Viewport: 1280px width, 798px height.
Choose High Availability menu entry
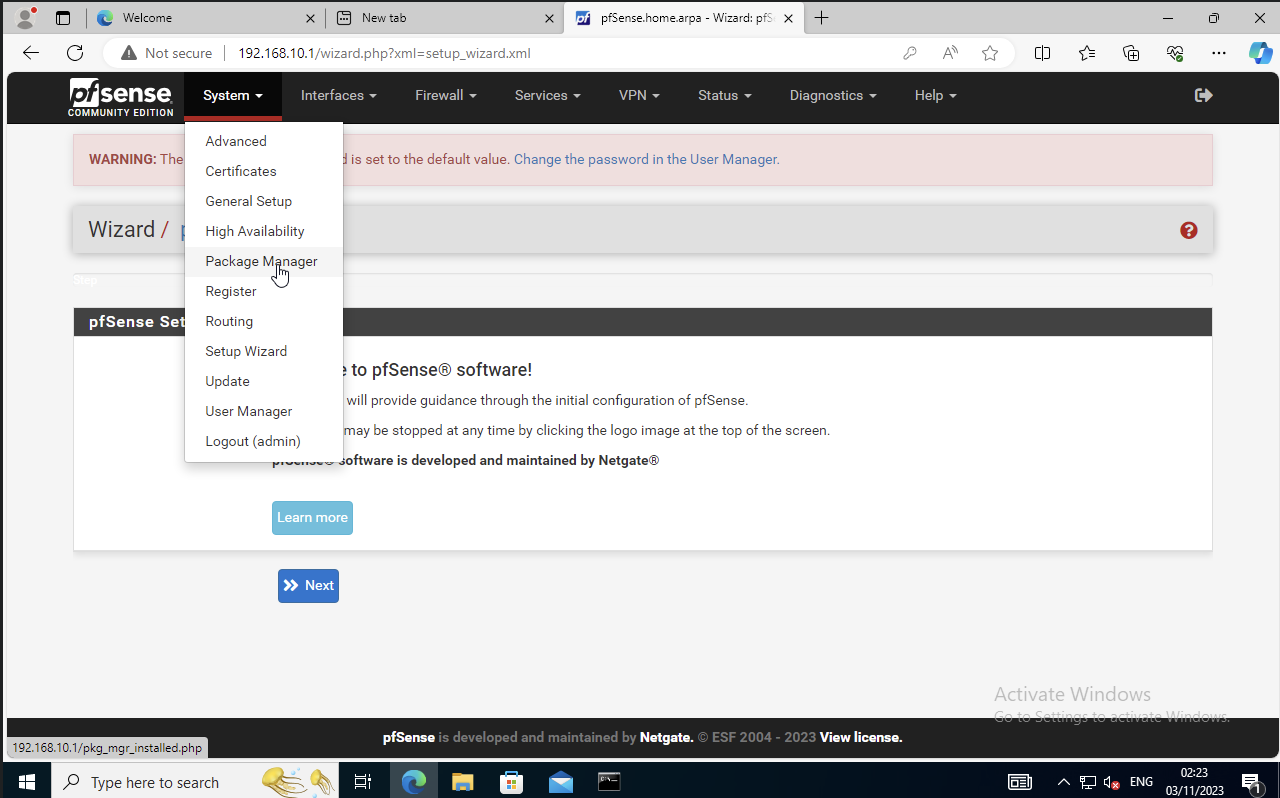tap(264, 231)
